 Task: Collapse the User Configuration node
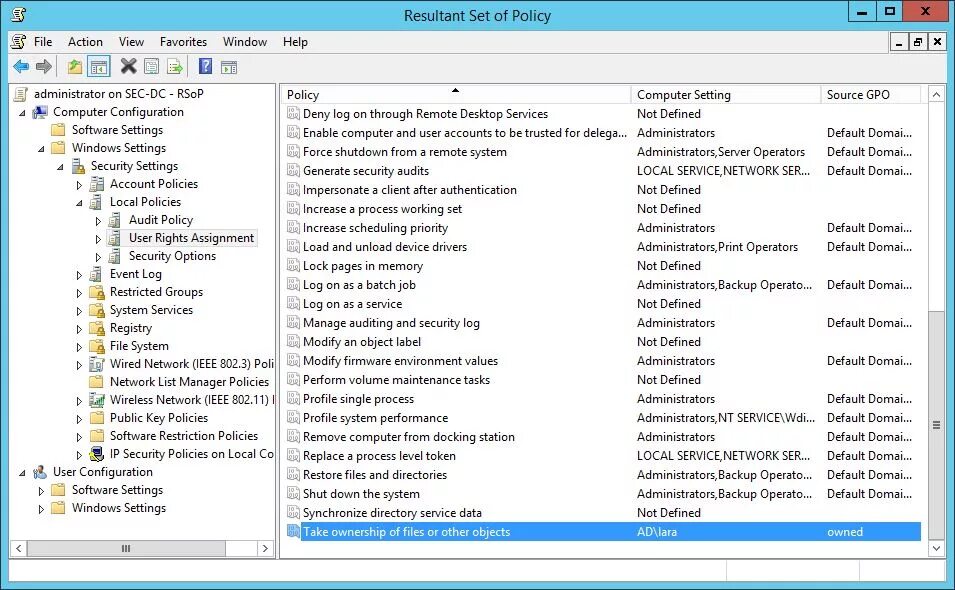coord(22,472)
